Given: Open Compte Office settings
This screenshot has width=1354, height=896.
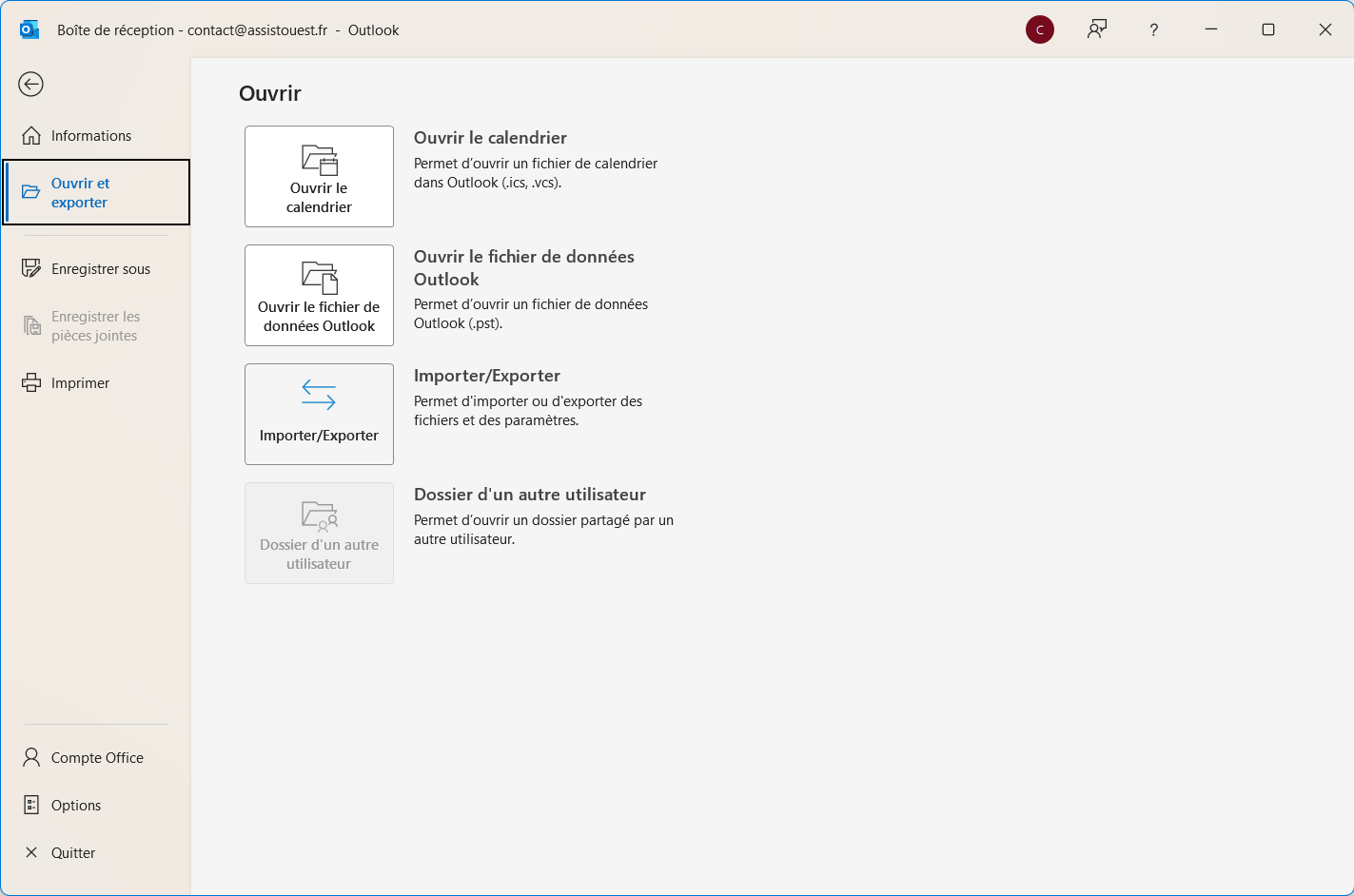Looking at the screenshot, I should click(x=96, y=758).
